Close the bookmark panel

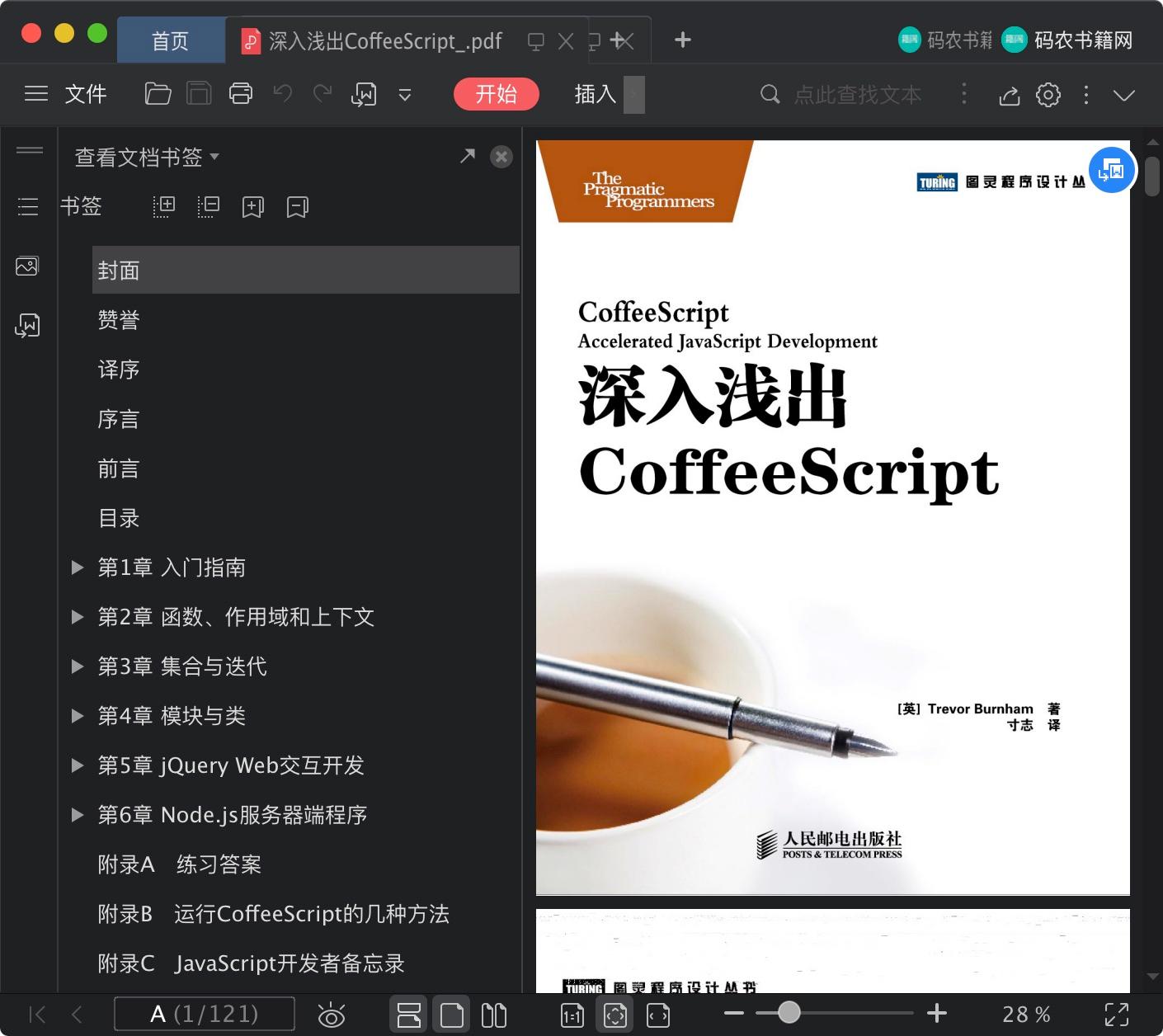[501, 157]
